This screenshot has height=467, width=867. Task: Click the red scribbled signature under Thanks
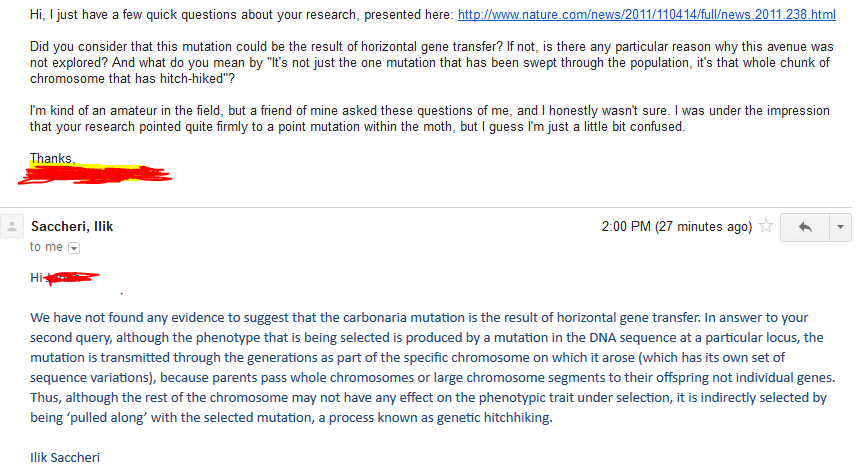coord(95,175)
